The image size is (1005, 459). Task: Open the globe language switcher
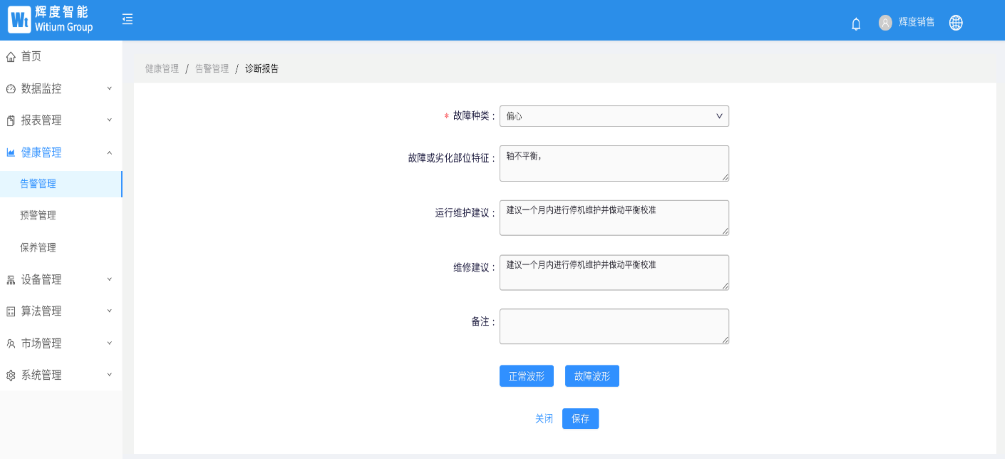(x=956, y=22)
